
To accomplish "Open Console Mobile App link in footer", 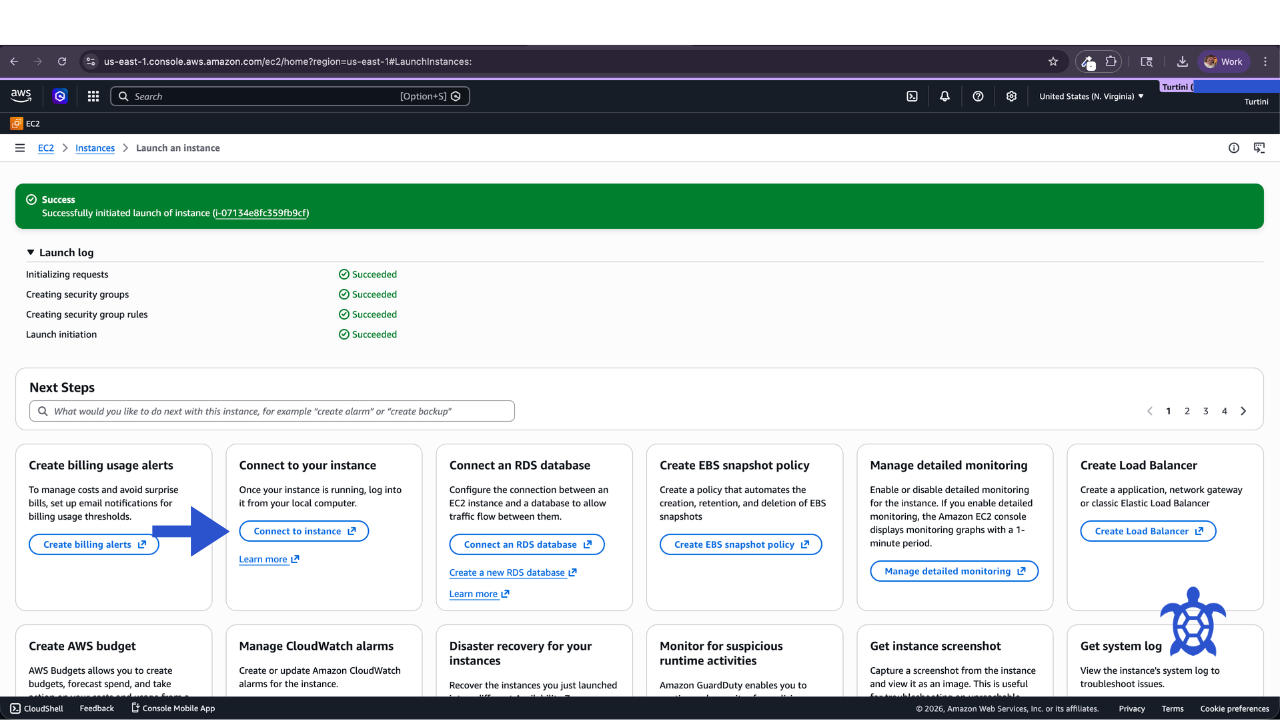I will point(172,708).
